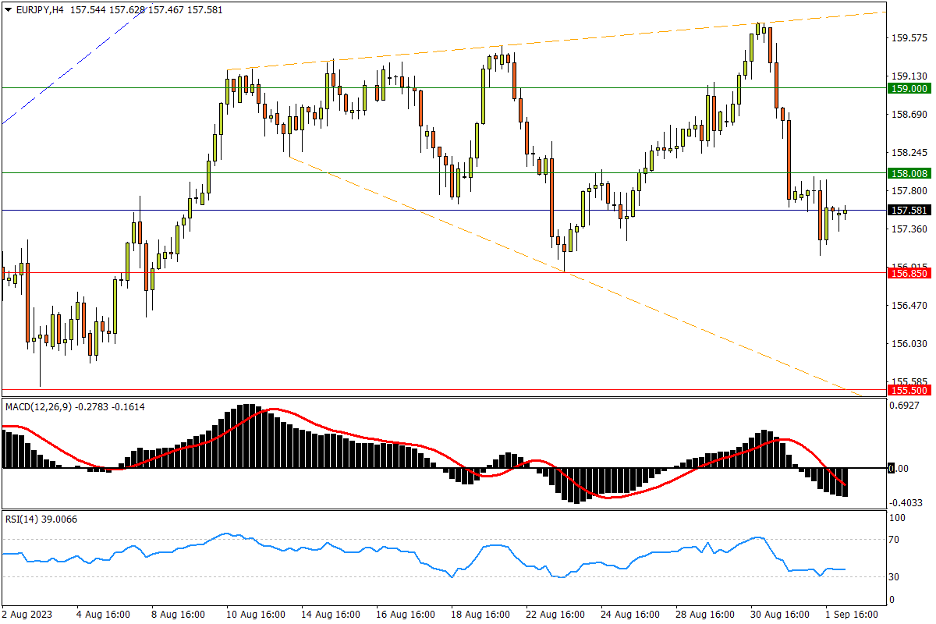The image size is (936, 624).
Task: Click the 30 Aug 16:00 date label
Action: 779,614
